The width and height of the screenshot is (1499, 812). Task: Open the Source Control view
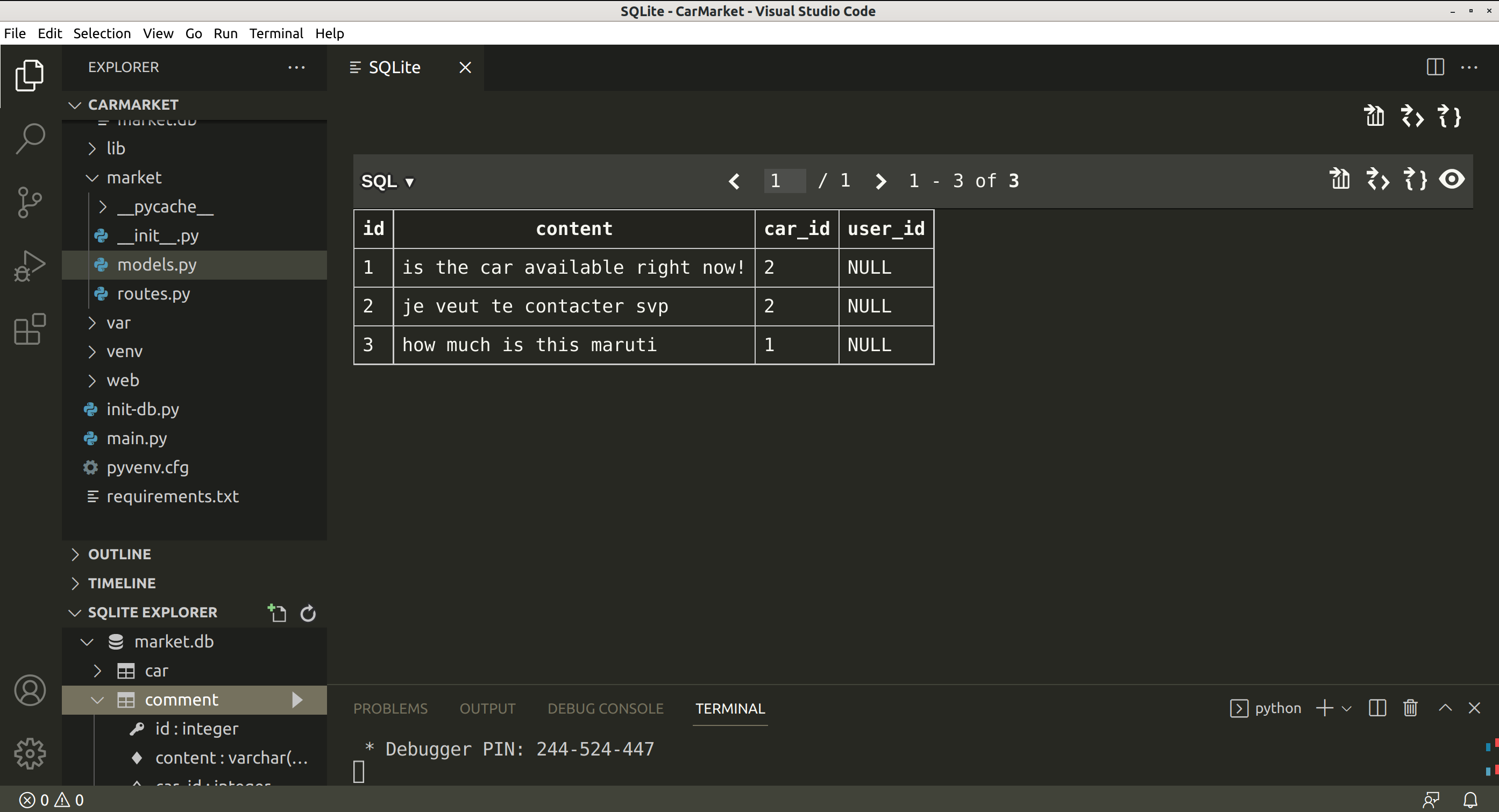(x=30, y=202)
